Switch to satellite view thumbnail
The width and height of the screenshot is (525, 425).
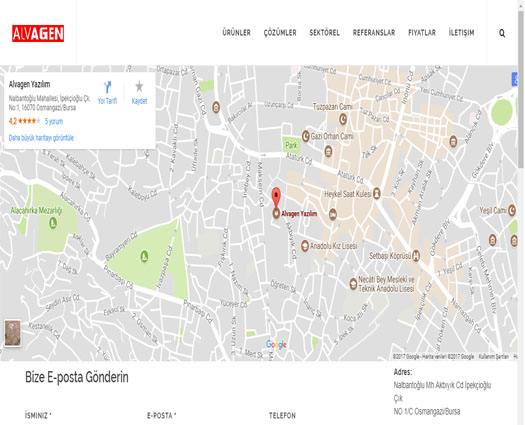coord(13,333)
